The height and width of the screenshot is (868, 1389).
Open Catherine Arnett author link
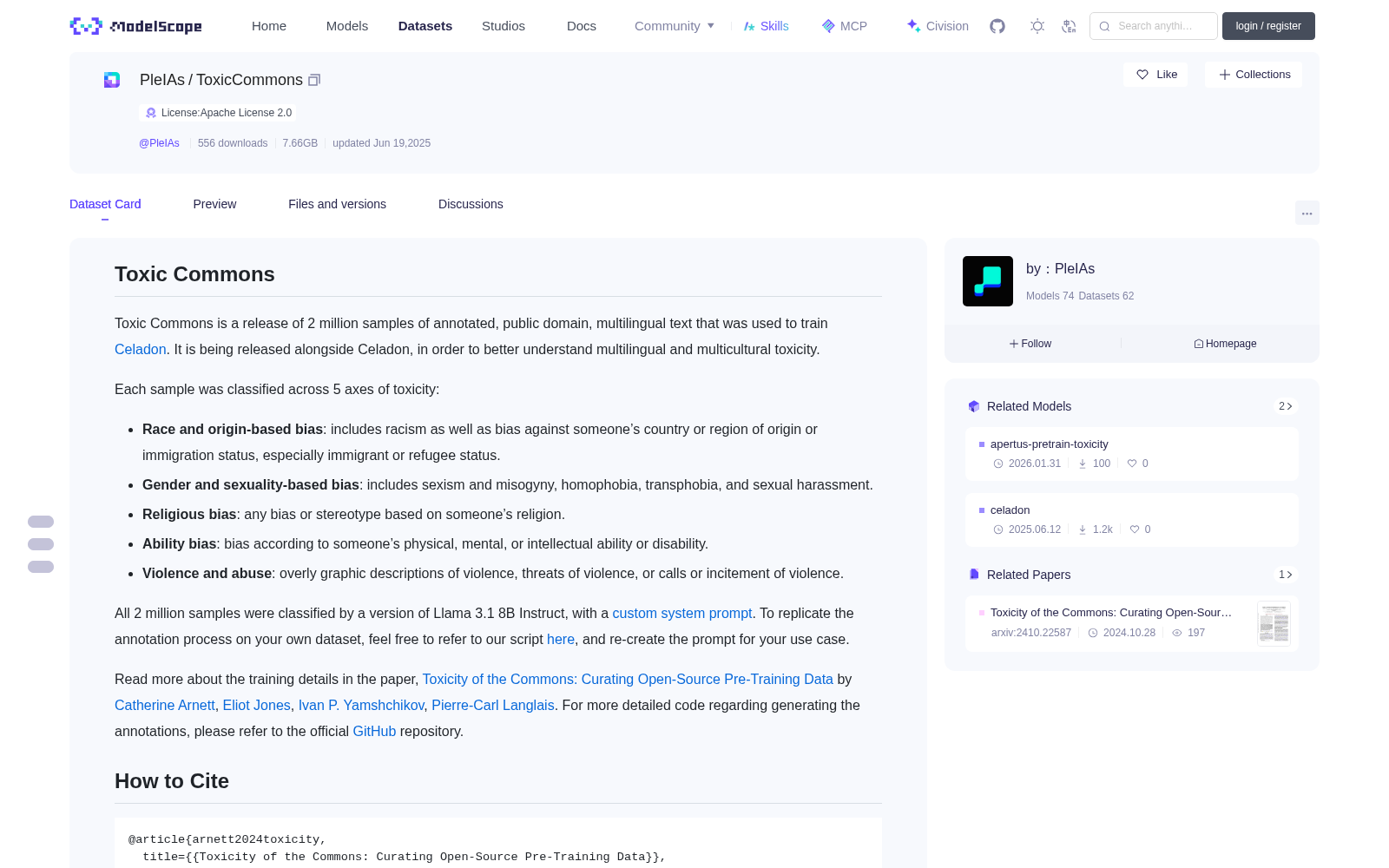tap(165, 705)
